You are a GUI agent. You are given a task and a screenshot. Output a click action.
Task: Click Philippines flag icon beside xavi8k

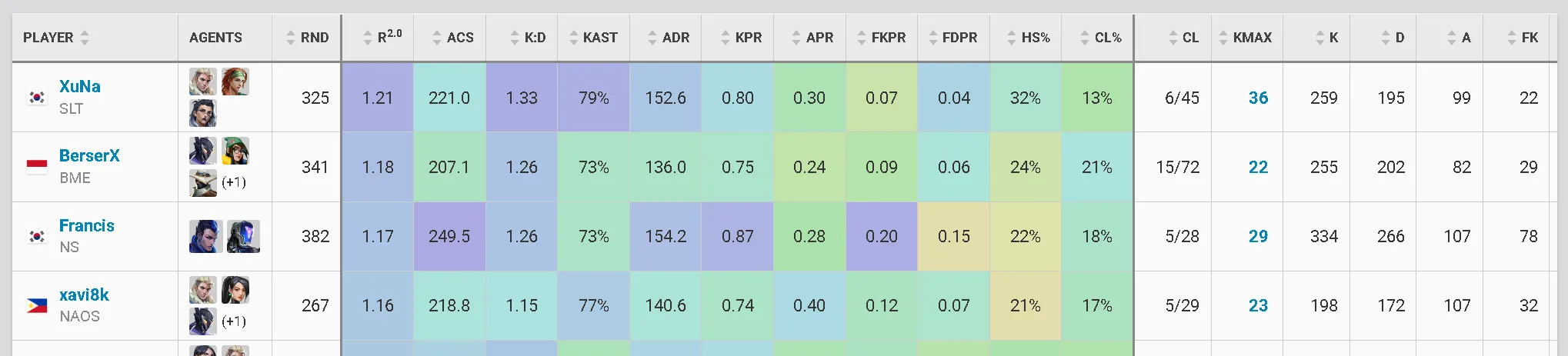pyautogui.click(x=37, y=306)
